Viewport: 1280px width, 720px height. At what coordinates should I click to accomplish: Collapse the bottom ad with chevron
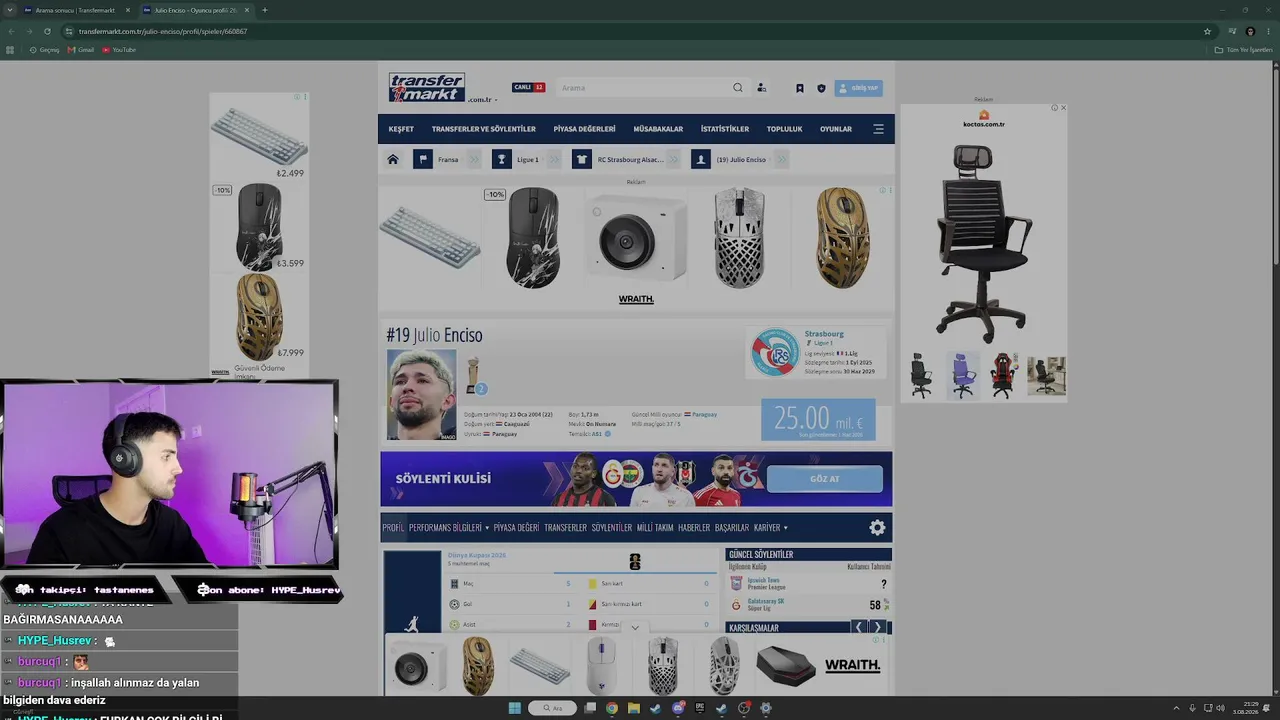[635, 628]
